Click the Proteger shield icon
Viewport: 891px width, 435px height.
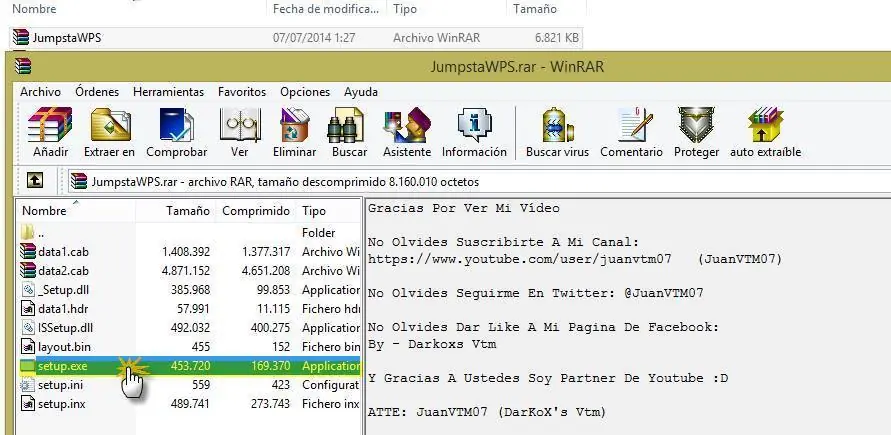coord(696,125)
